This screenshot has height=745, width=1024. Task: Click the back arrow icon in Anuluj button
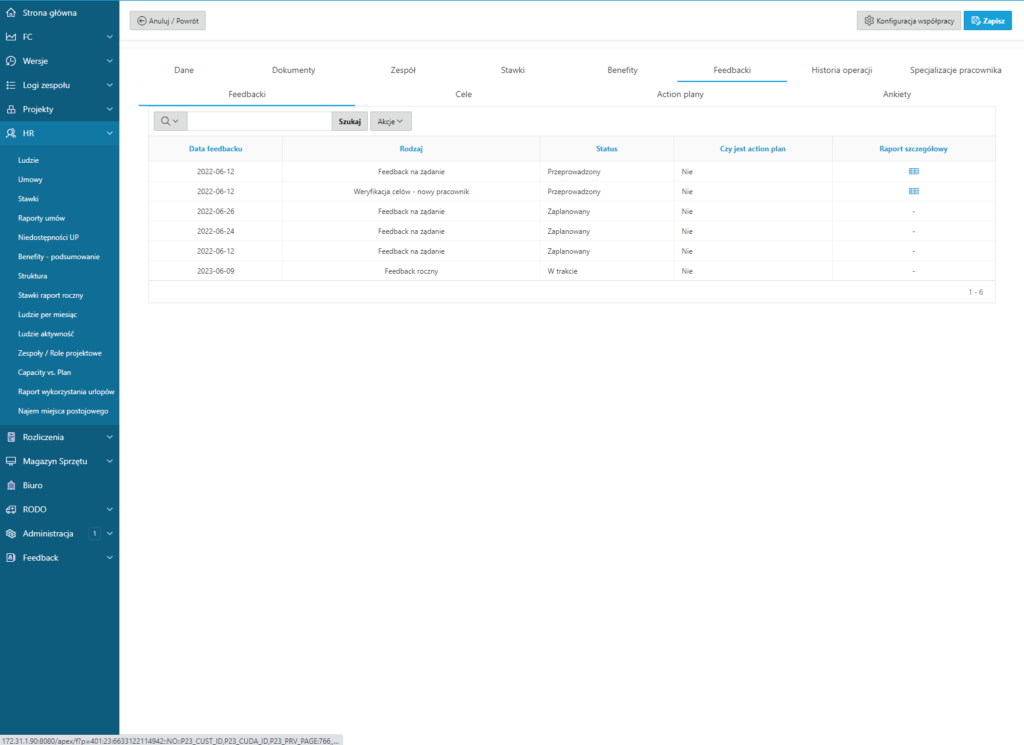[x=142, y=21]
